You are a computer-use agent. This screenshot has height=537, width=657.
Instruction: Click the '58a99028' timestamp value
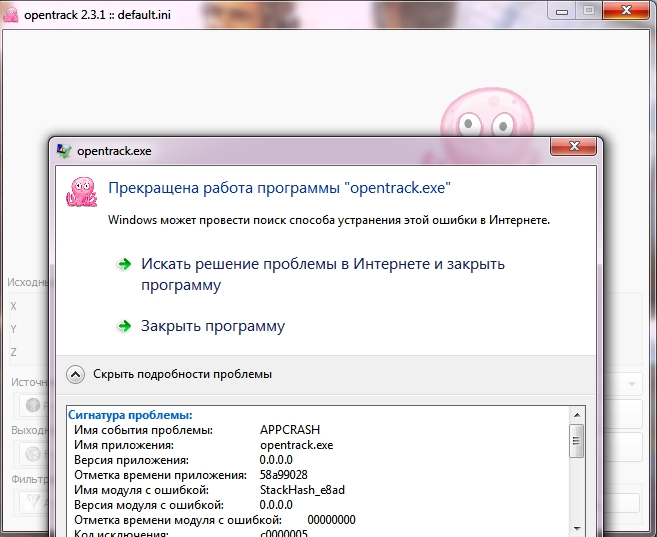point(284,475)
